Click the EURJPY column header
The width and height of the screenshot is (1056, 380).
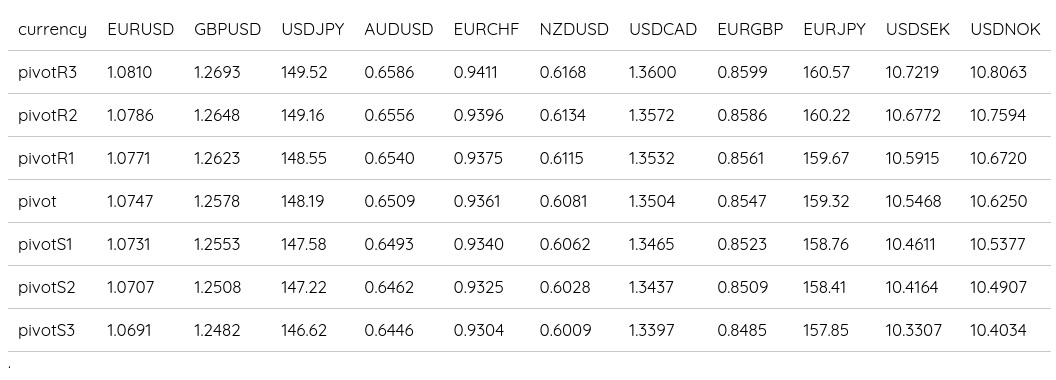point(834,30)
